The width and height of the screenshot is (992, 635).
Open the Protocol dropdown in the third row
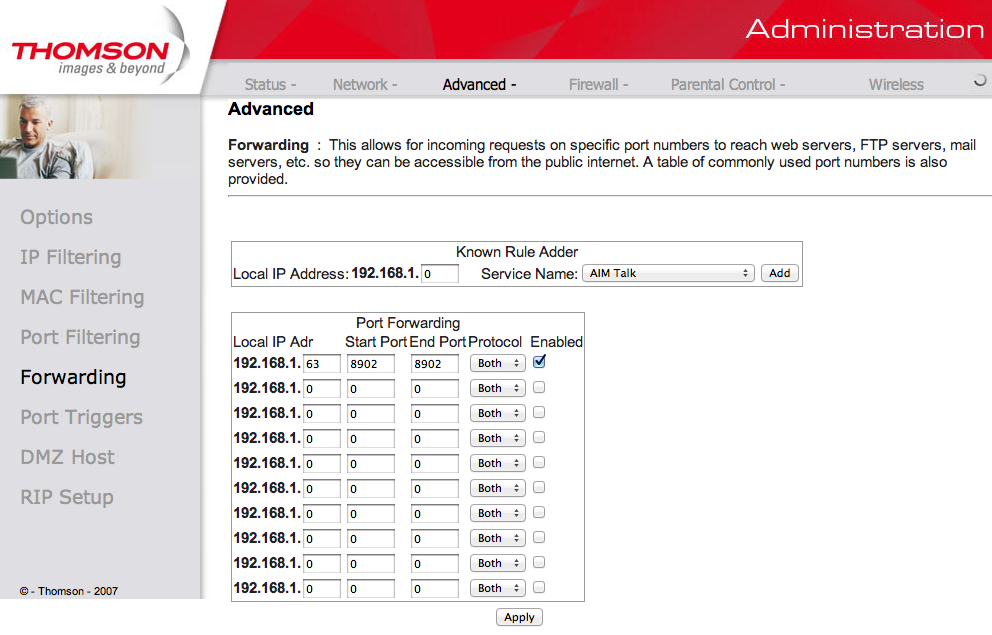pyautogui.click(x=498, y=413)
